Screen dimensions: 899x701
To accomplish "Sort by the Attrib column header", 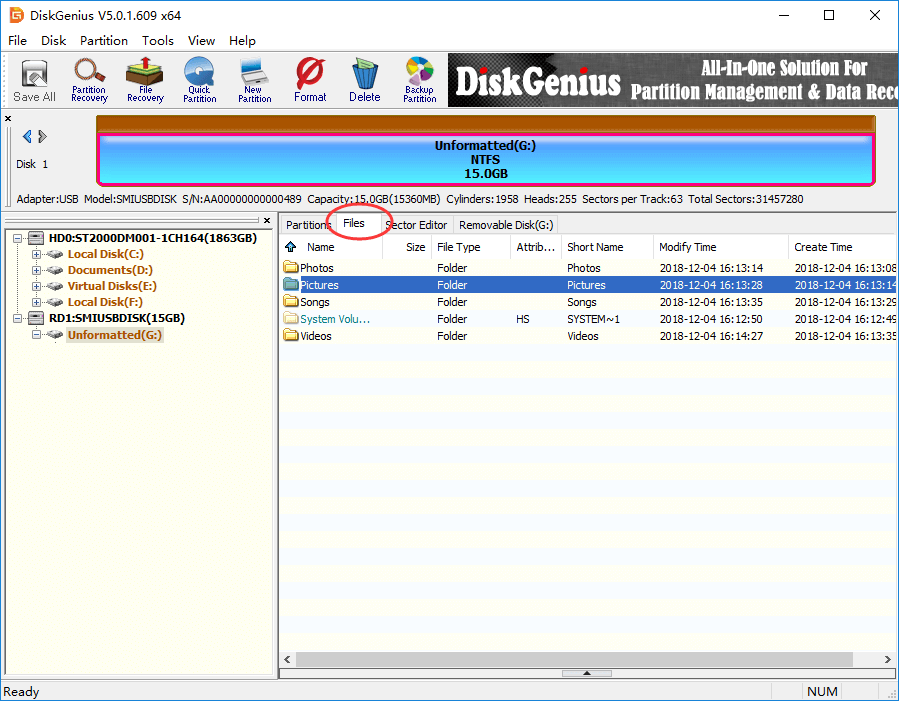I will 536,247.
